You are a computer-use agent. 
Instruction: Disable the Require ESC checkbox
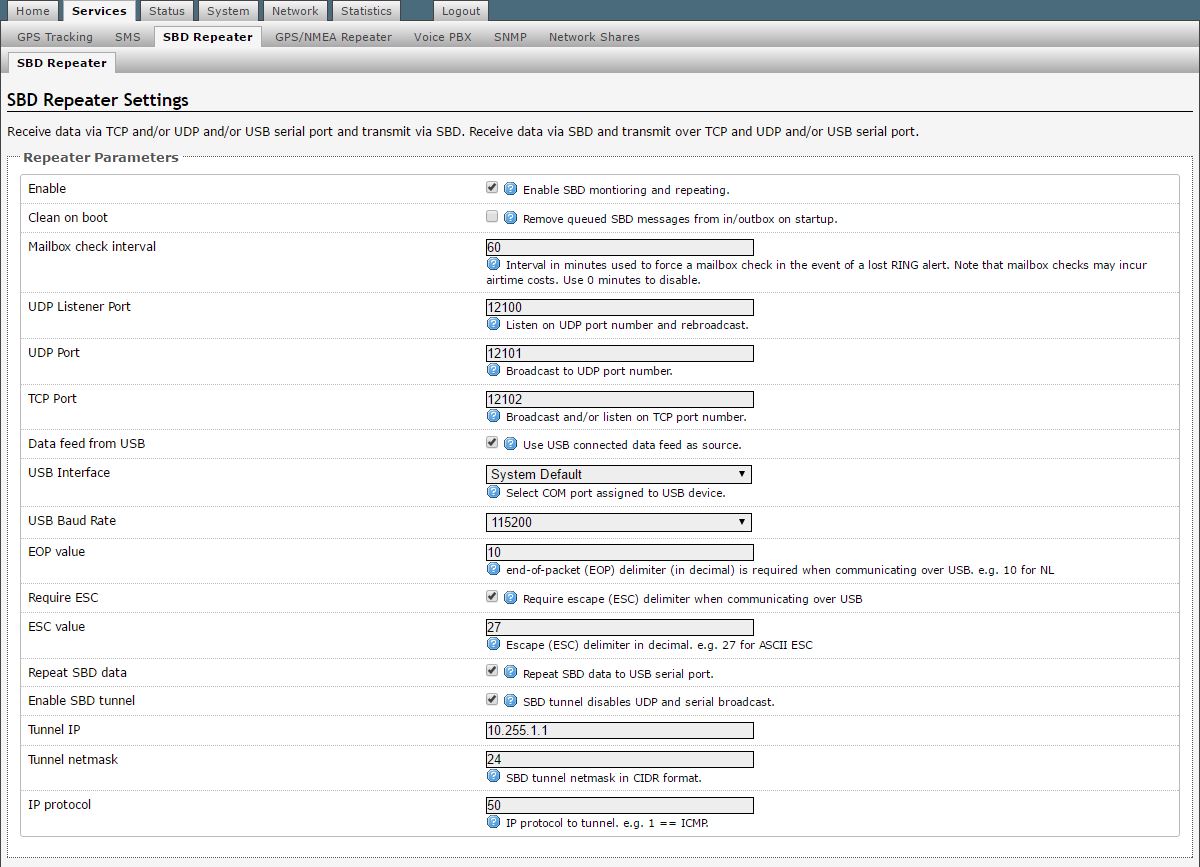tap(491, 596)
